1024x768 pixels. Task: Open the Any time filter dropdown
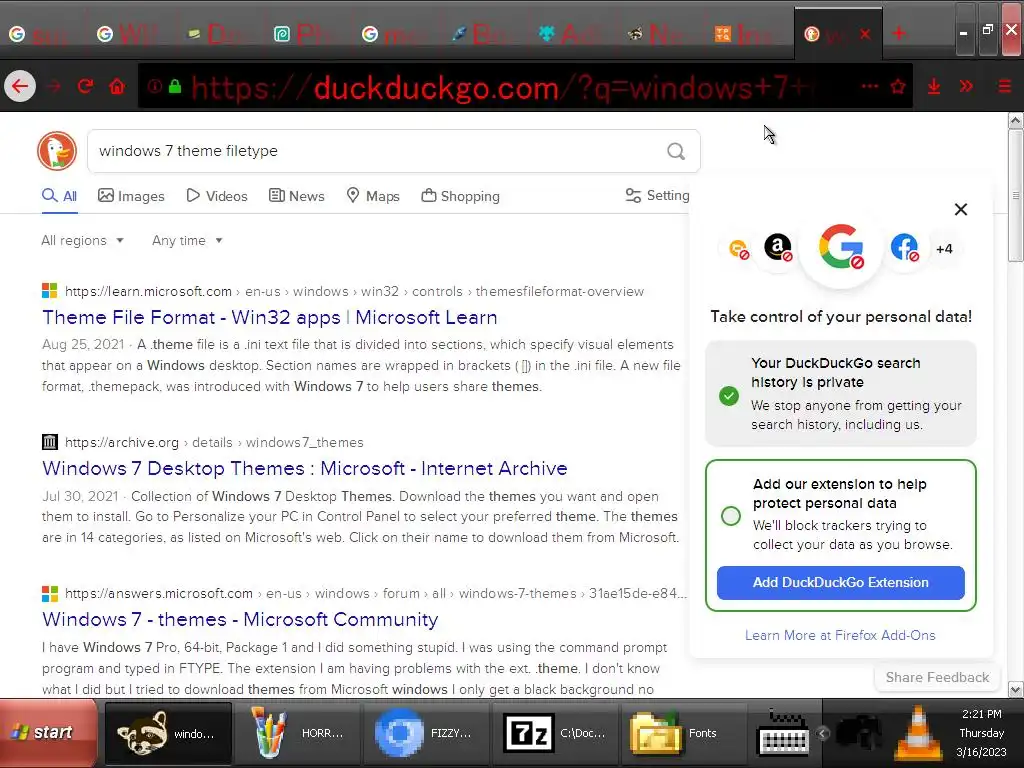(187, 240)
